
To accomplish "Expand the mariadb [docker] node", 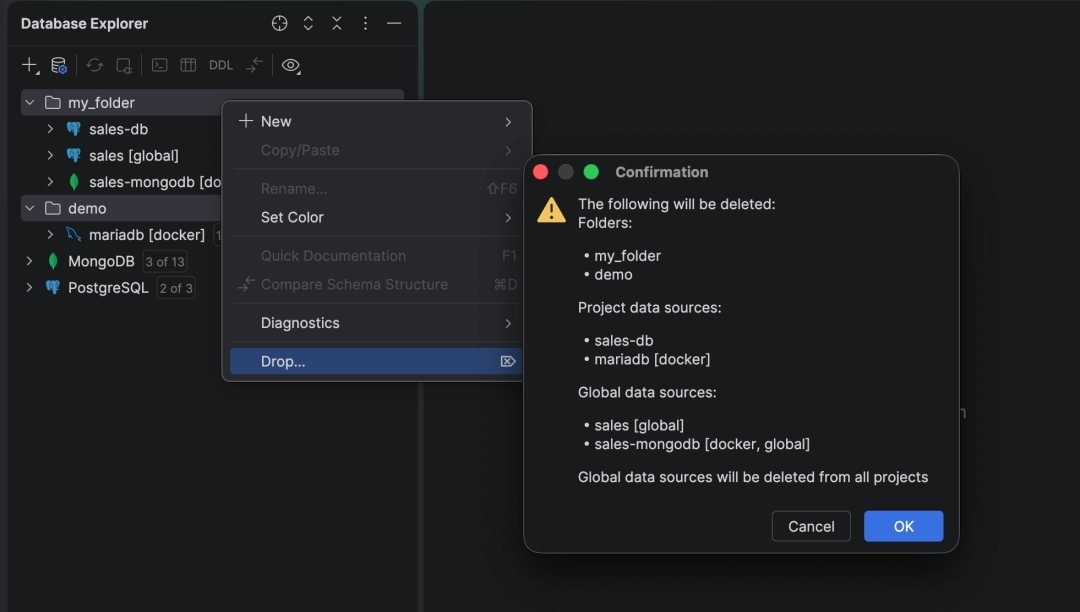I will tap(50, 235).
